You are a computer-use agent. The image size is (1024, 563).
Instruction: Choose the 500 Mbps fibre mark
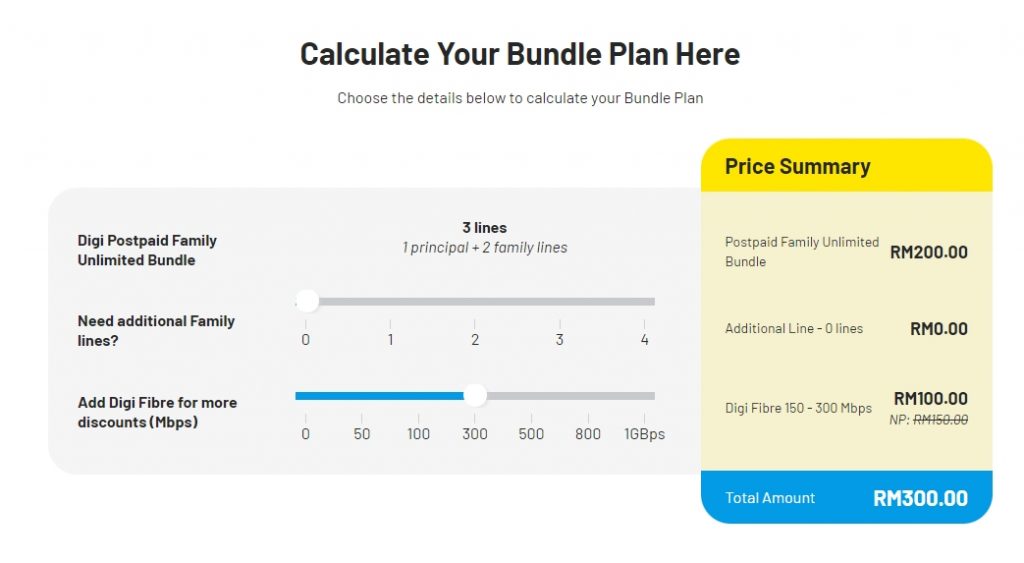[531, 395]
